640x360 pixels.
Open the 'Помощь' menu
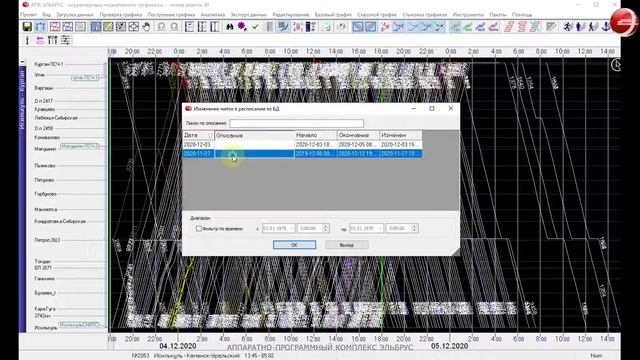(522, 15)
